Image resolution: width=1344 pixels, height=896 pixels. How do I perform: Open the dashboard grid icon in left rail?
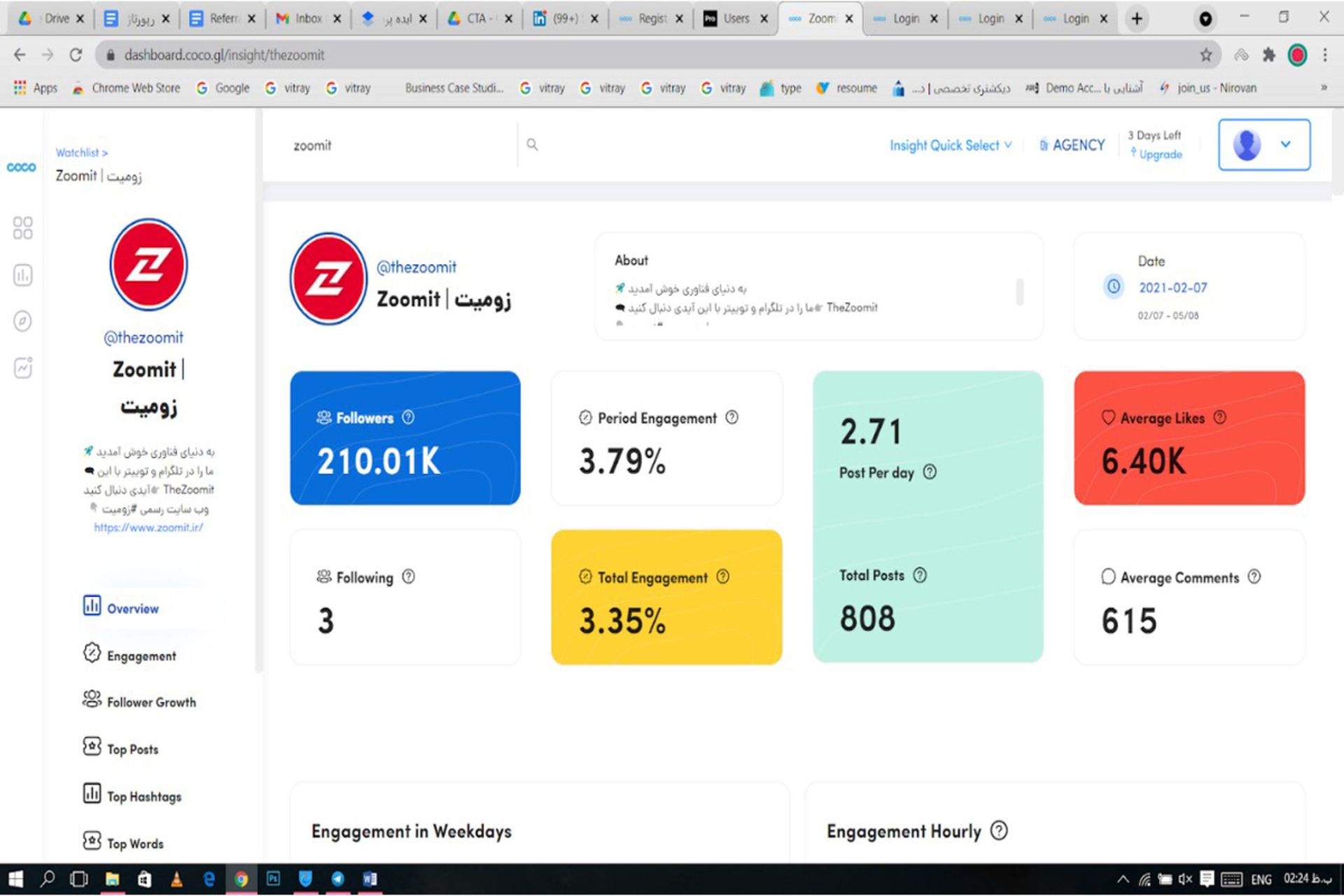click(x=22, y=227)
